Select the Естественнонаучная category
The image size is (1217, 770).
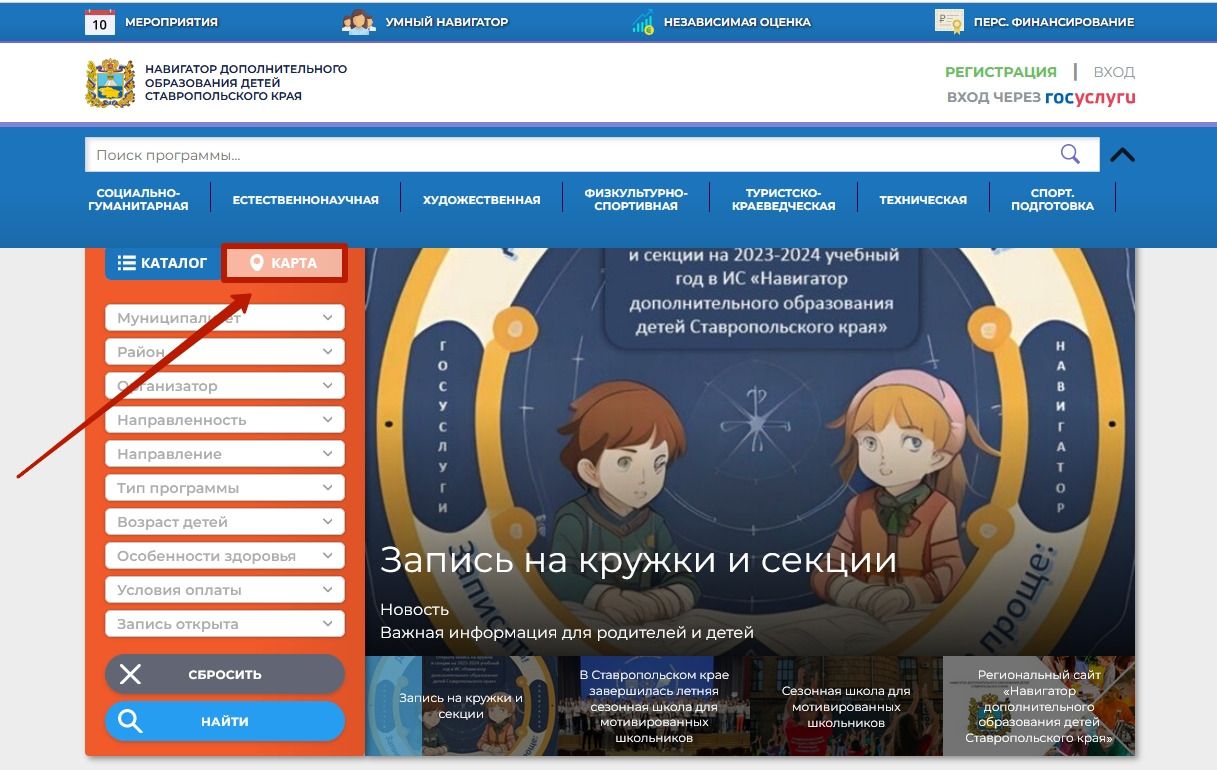tap(305, 200)
